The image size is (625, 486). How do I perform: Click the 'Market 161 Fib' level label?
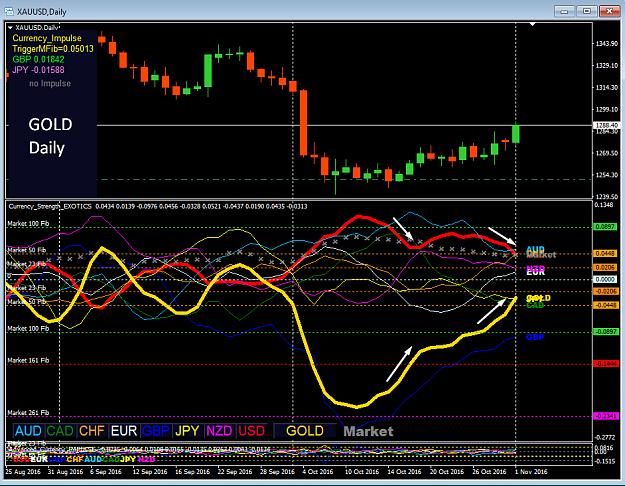click(28, 360)
